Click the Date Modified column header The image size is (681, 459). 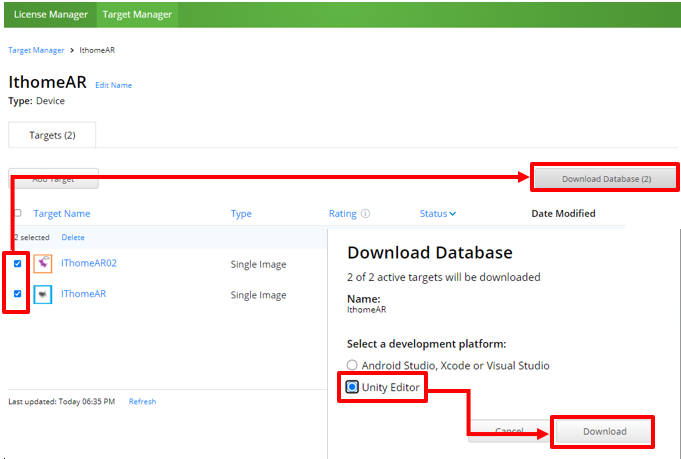[563, 213]
